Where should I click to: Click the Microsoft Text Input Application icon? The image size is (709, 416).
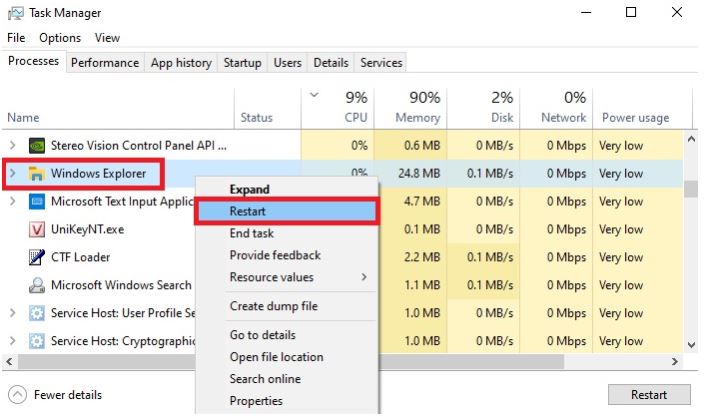pyautogui.click(x=37, y=201)
